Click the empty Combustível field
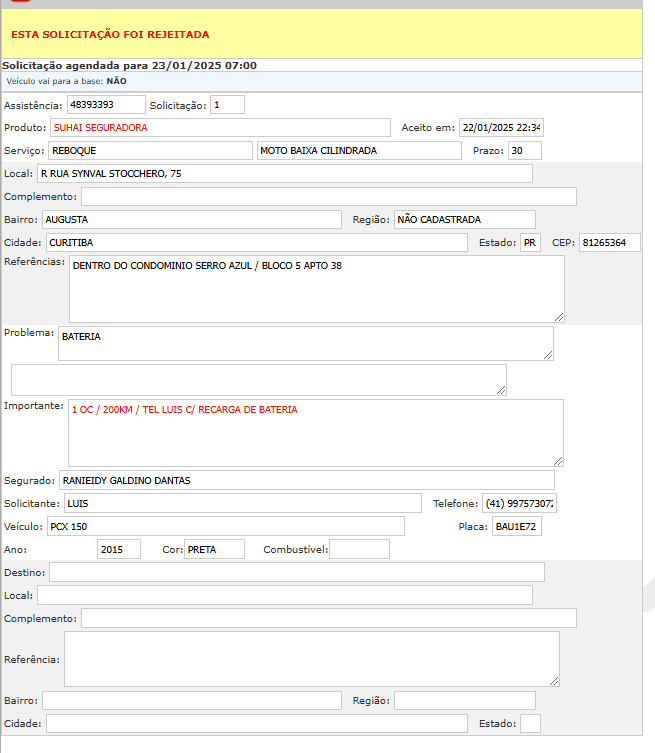This screenshot has width=655, height=753. (359, 550)
